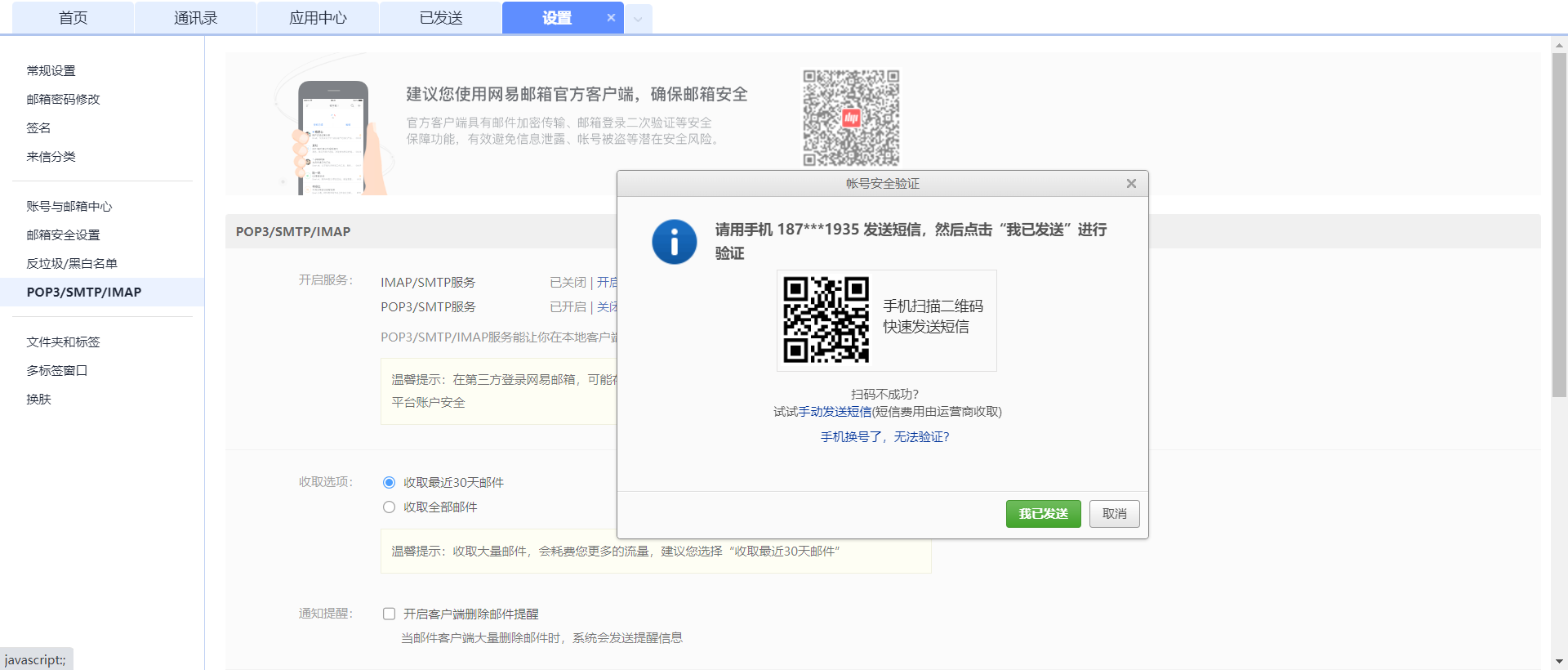Screen dimensions: 1568x670
Task: Open 常规设置 in the sidebar
Action: [x=51, y=70]
